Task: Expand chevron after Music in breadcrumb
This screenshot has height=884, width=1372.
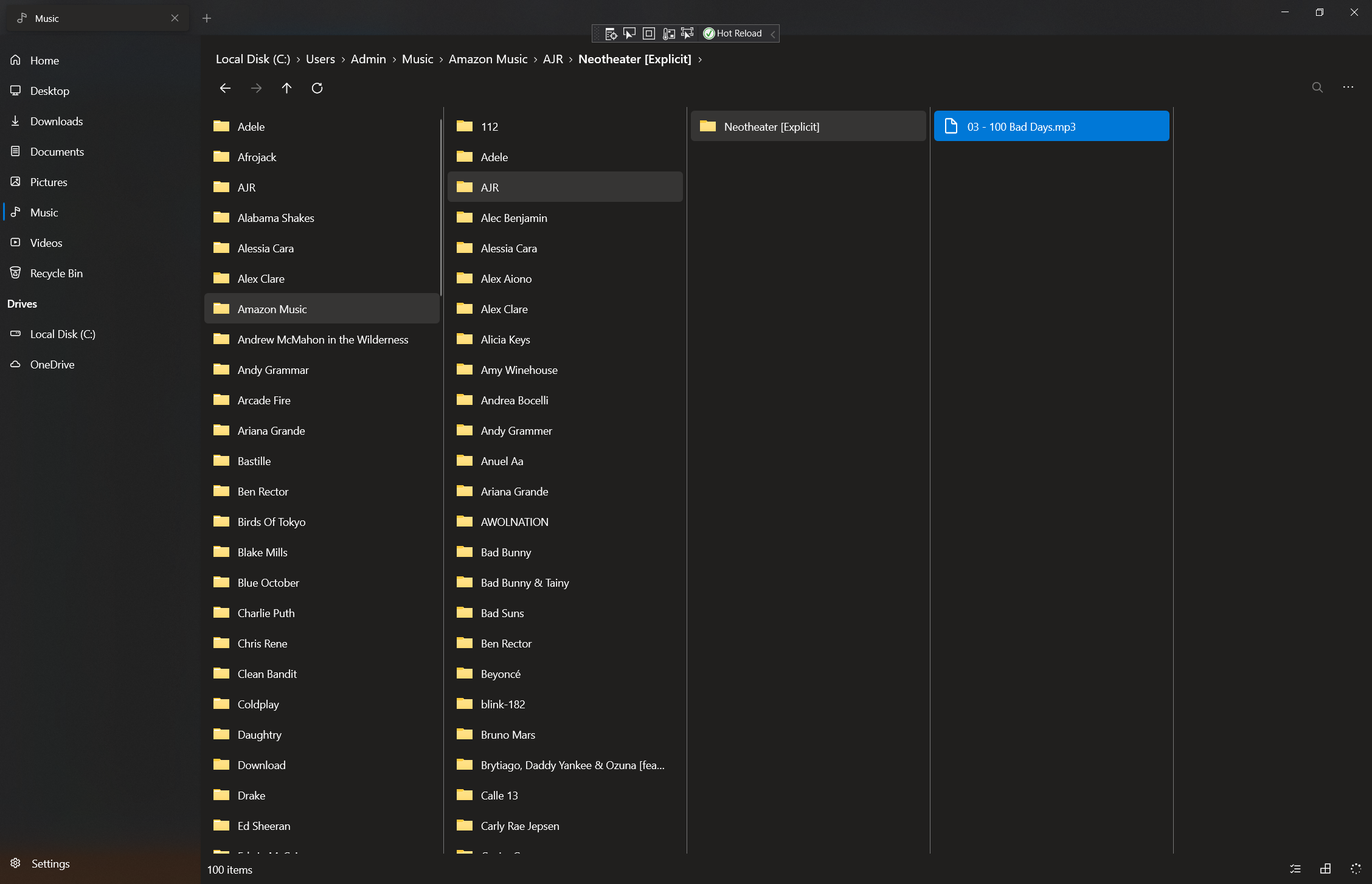Action: pos(441,60)
